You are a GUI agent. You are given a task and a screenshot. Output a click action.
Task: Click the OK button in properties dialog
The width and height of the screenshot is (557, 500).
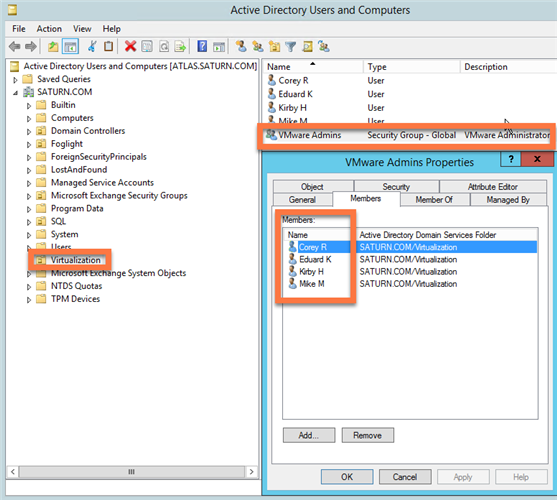click(347, 477)
